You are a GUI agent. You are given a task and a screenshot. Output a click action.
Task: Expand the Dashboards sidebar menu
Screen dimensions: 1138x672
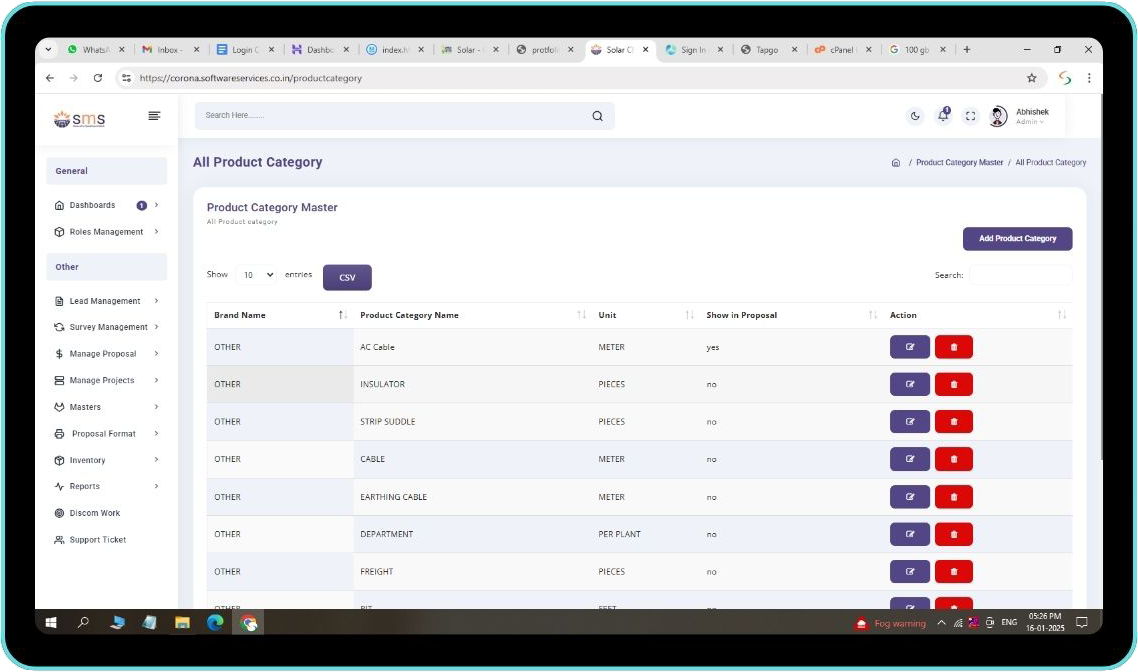[x=107, y=205]
